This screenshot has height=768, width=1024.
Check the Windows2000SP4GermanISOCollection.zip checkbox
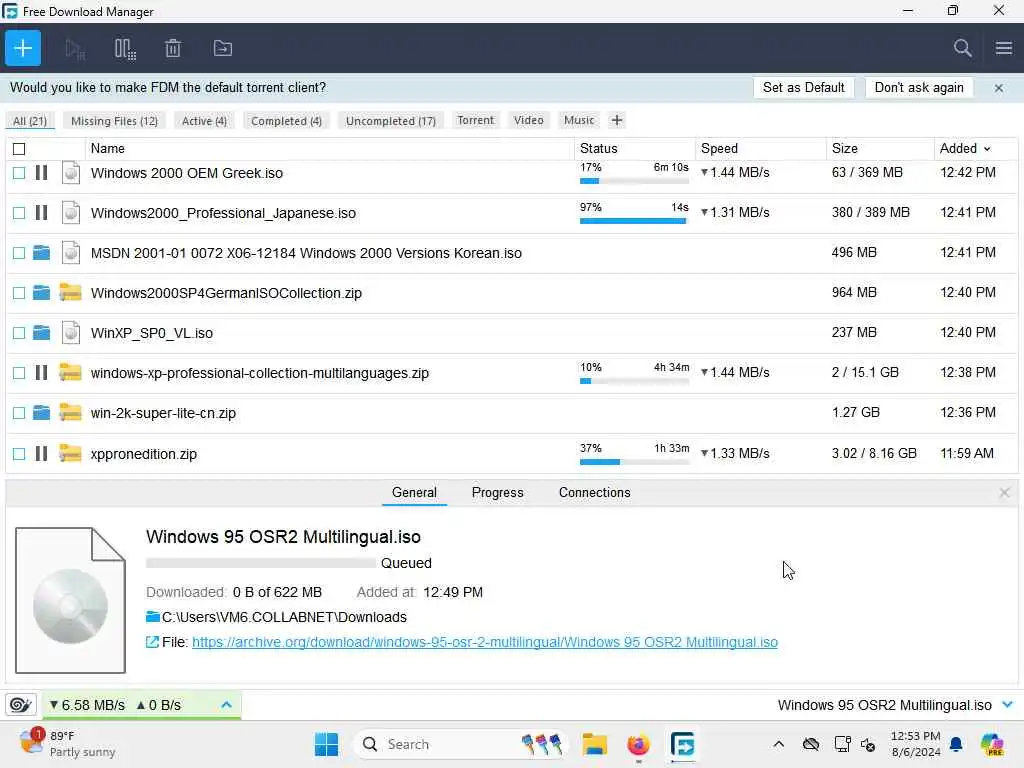coord(19,293)
